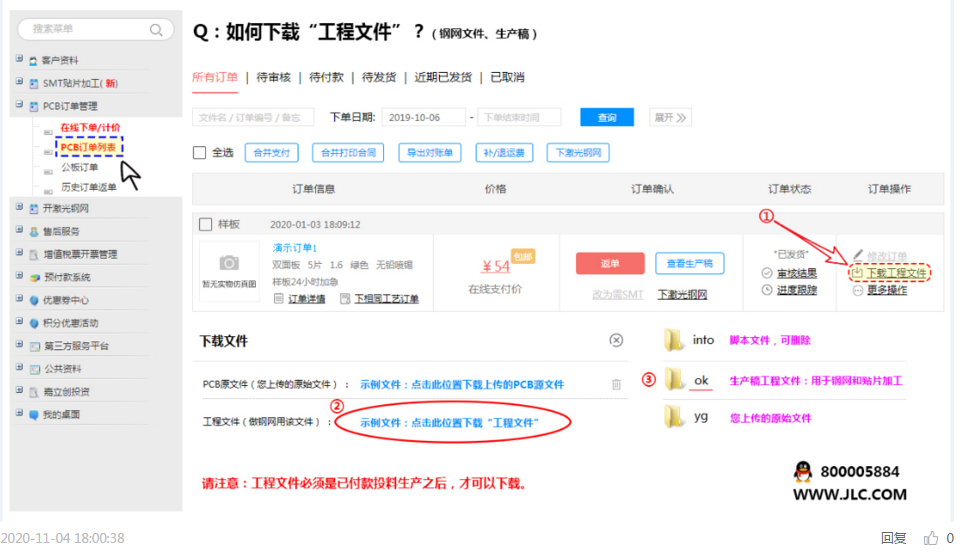The width and height of the screenshot is (965, 557).
Task: Open the ok folder icon
Action: pos(675,380)
